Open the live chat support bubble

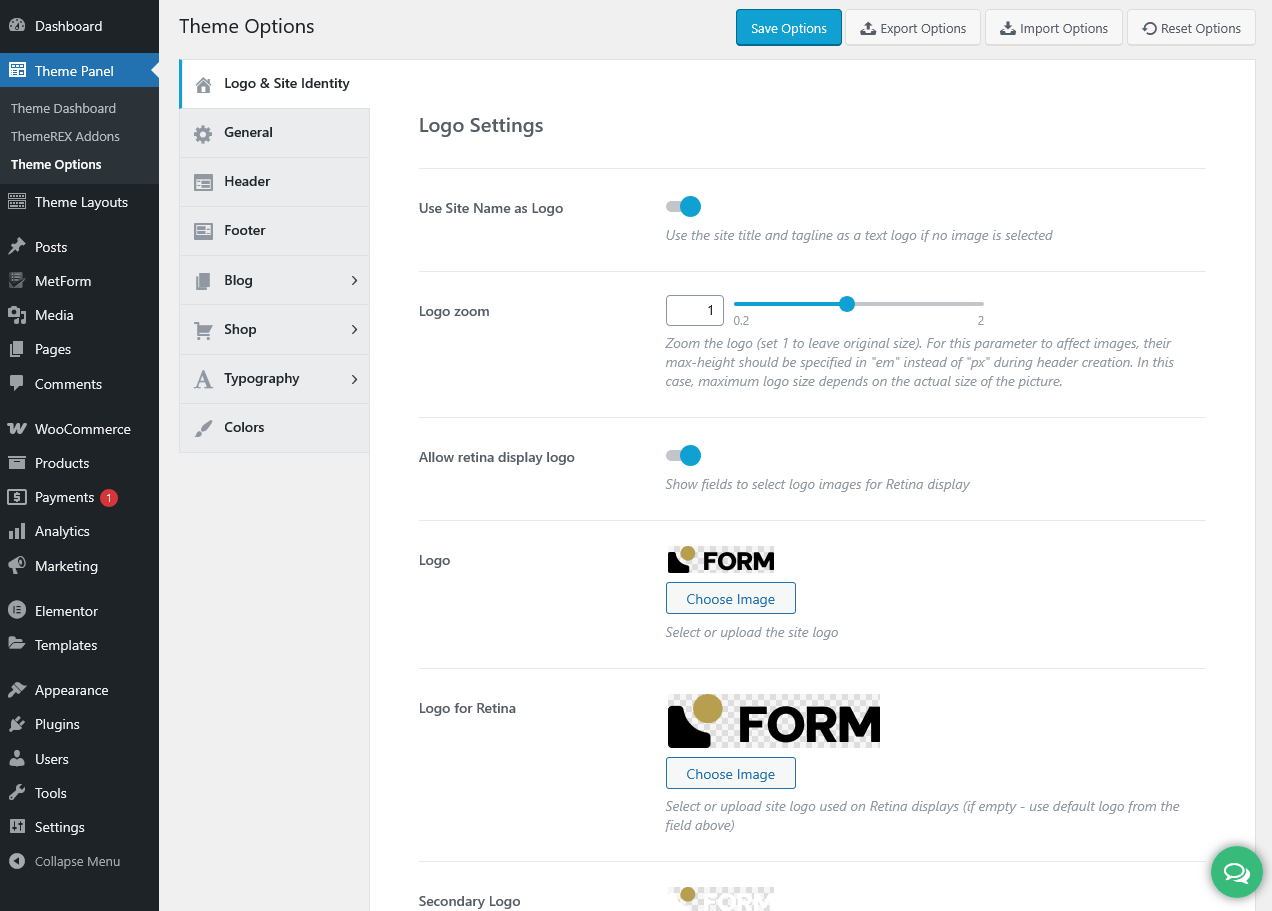1236,872
